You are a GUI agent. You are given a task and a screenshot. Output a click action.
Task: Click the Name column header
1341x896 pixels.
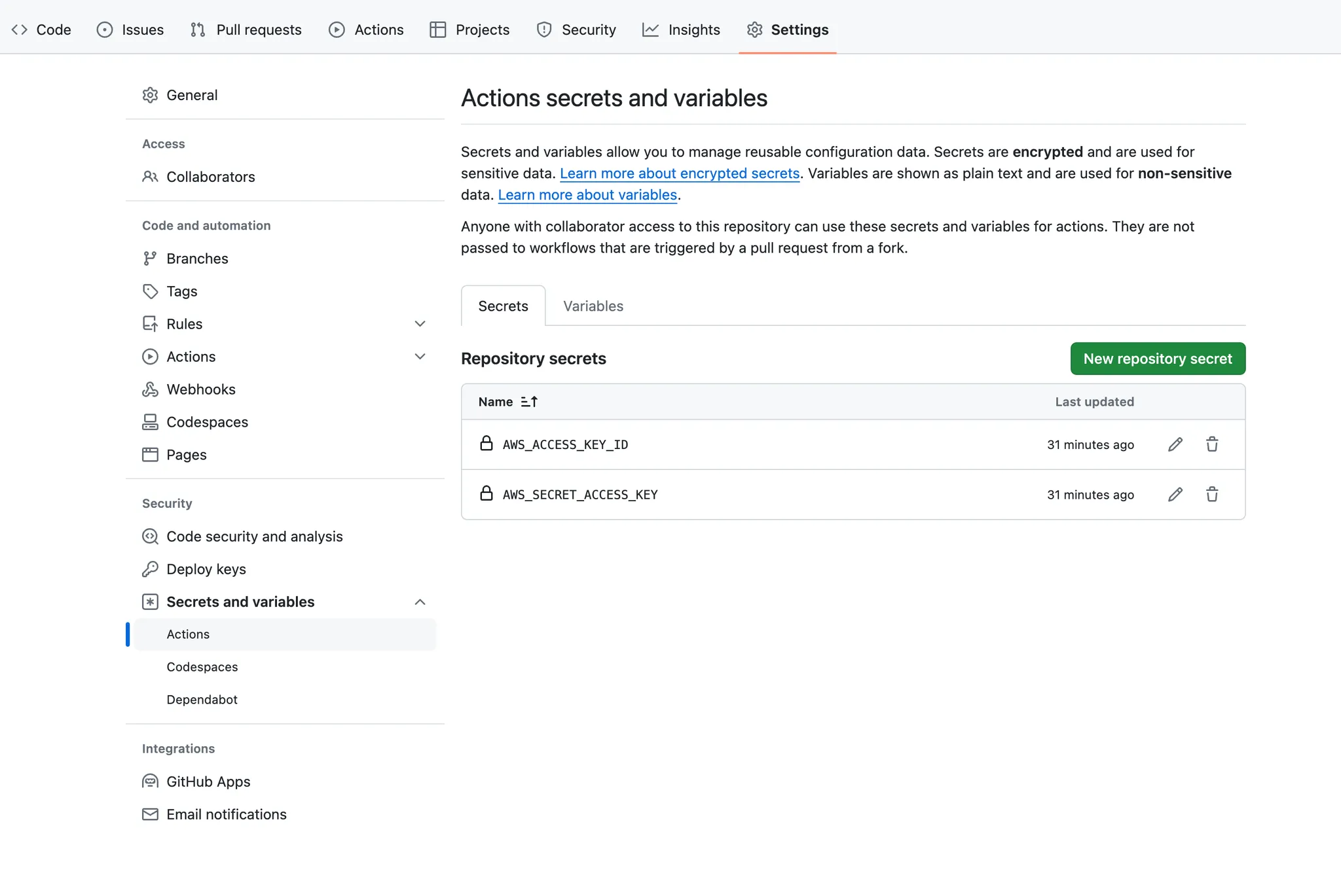pyautogui.click(x=496, y=402)
